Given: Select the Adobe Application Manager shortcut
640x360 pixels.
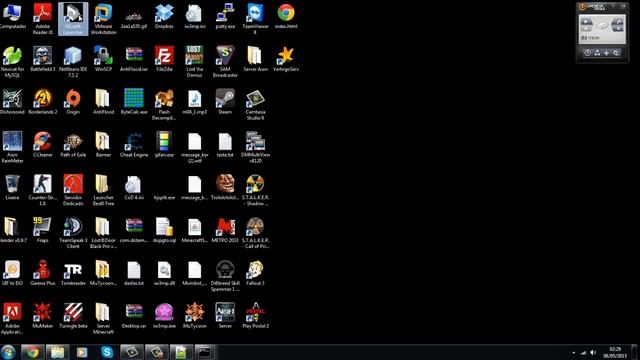Looking at the screenshot, I should (12, 319).
